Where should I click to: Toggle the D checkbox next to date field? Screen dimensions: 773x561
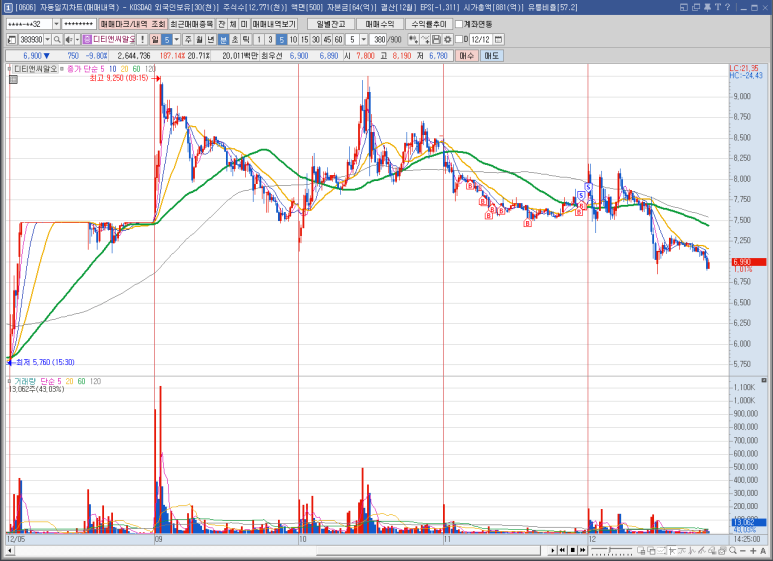pyautogui.click(x=459, y=39)
